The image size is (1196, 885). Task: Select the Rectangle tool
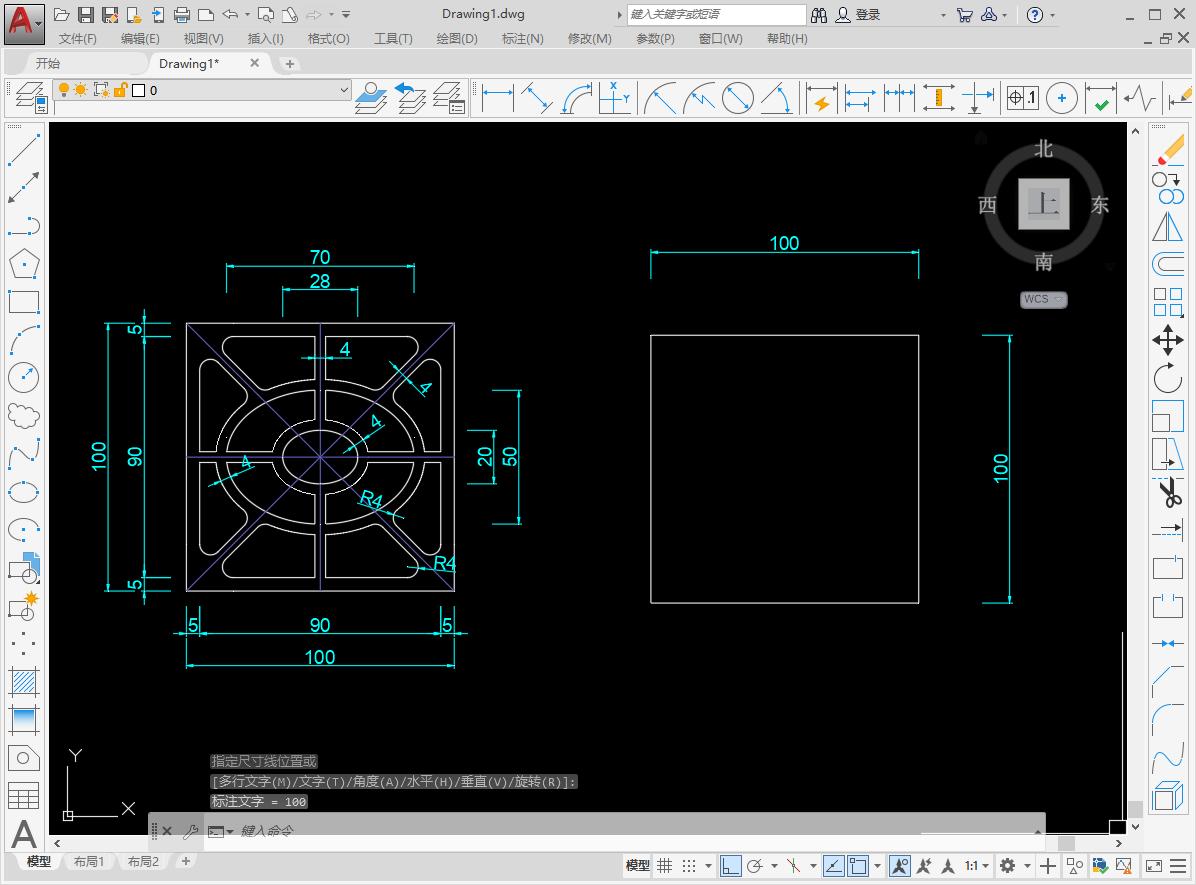tap(25, 301)
